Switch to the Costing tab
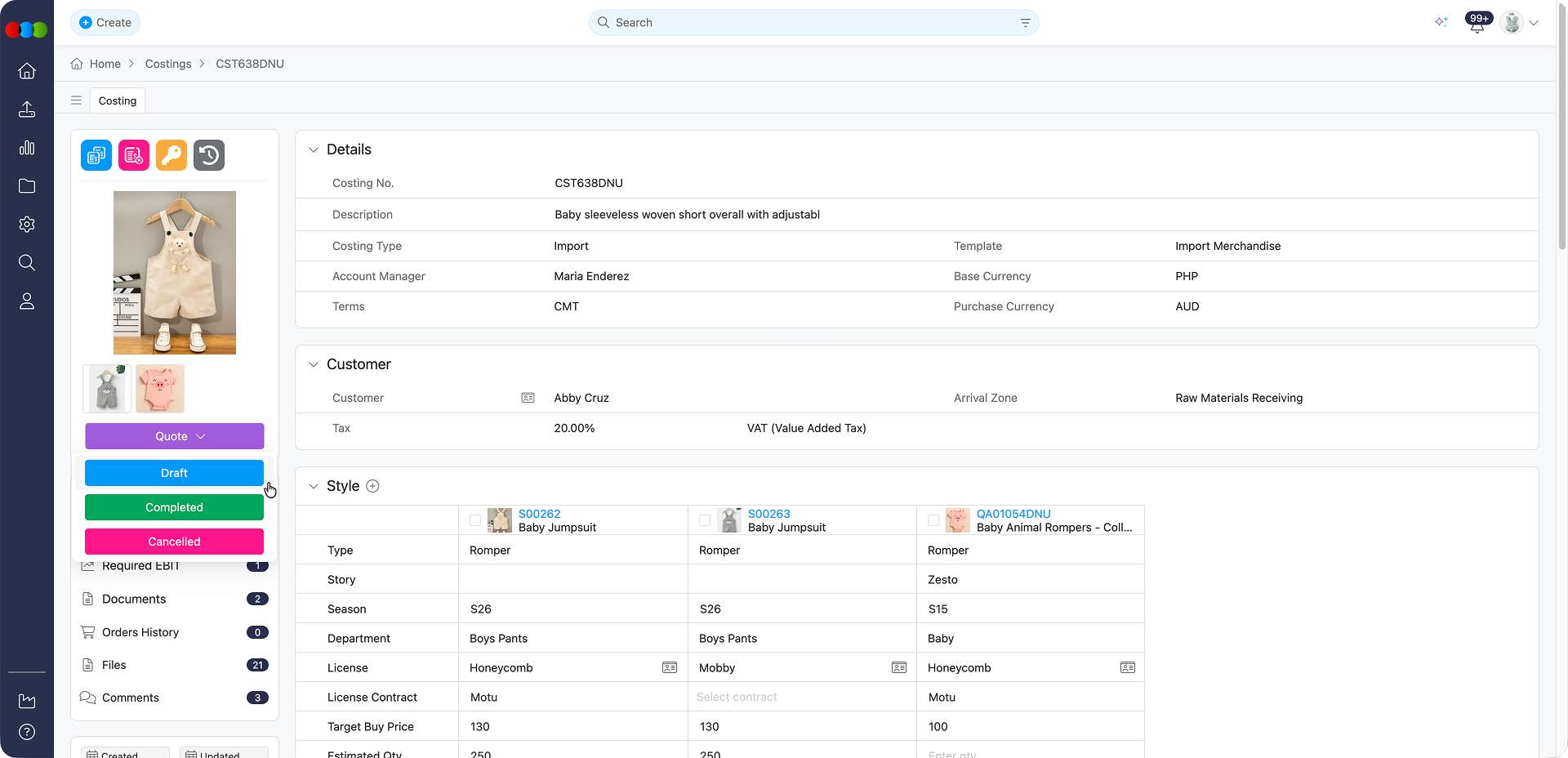The width and height of the screenshot is (1568, 758). tap(117, 100)
